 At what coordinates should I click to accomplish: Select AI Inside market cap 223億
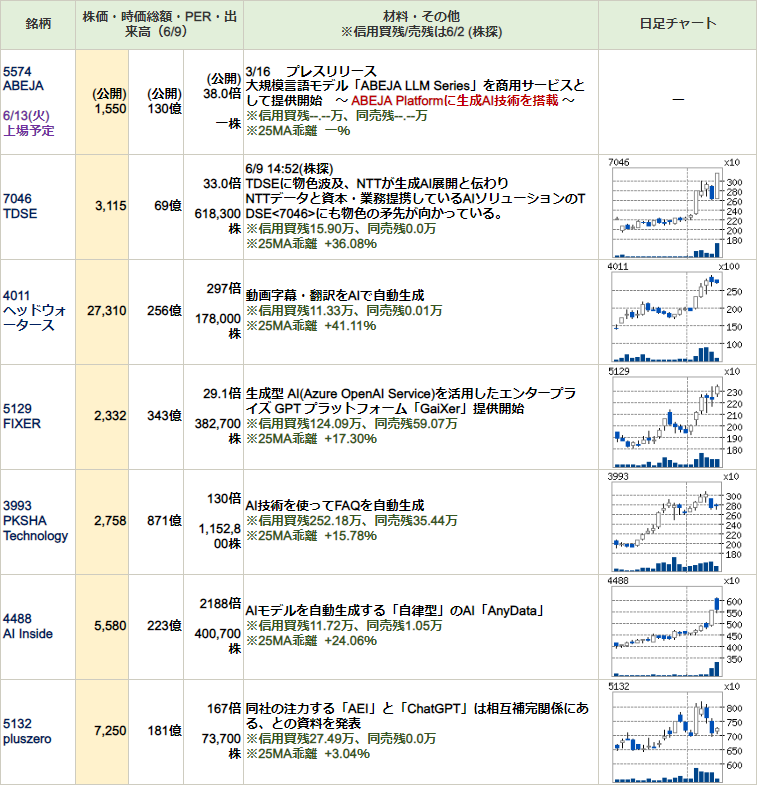pos(164,626)
